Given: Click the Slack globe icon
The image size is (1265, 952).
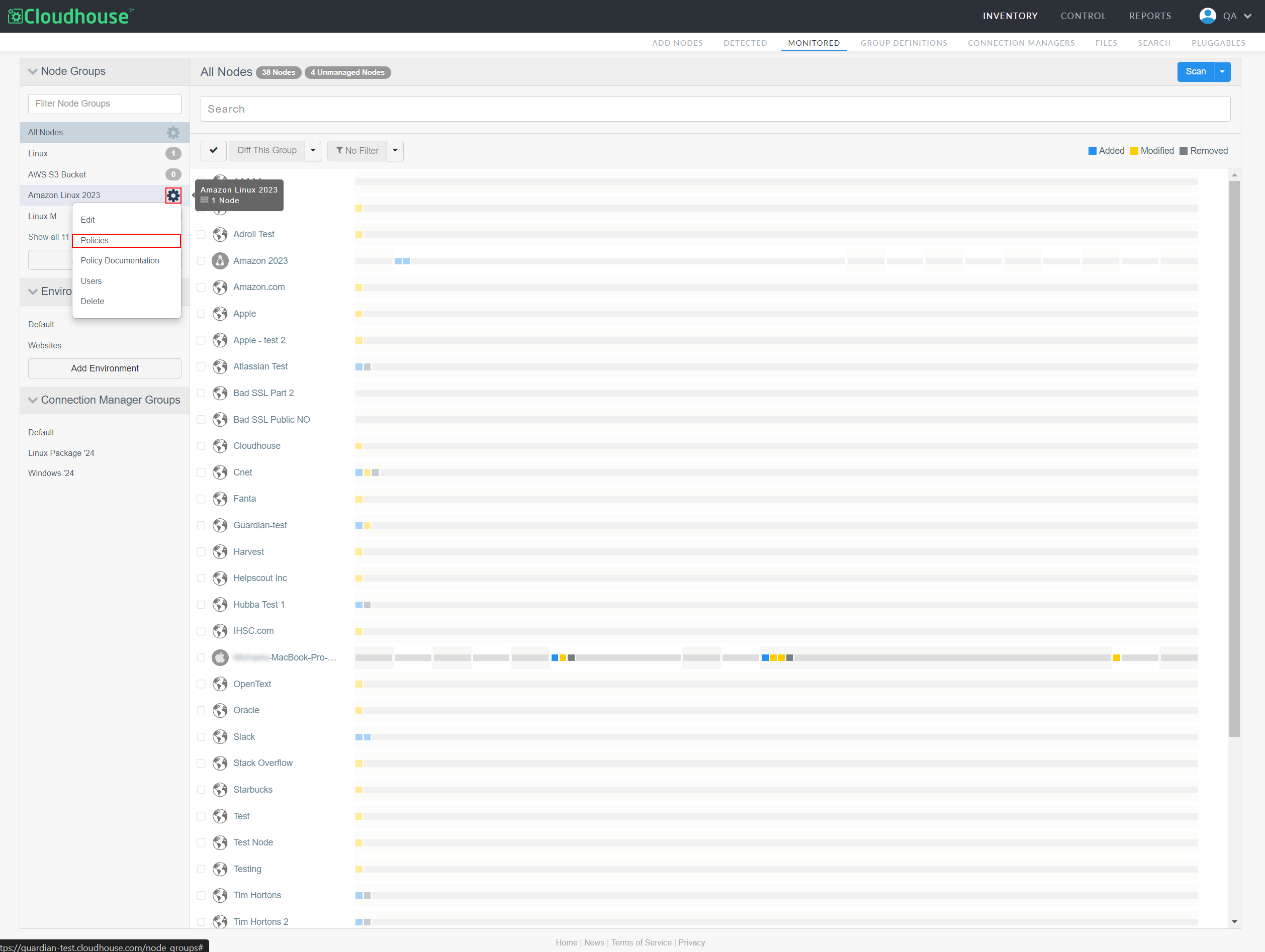Looking at the screenshot, I should click(220, 737).
